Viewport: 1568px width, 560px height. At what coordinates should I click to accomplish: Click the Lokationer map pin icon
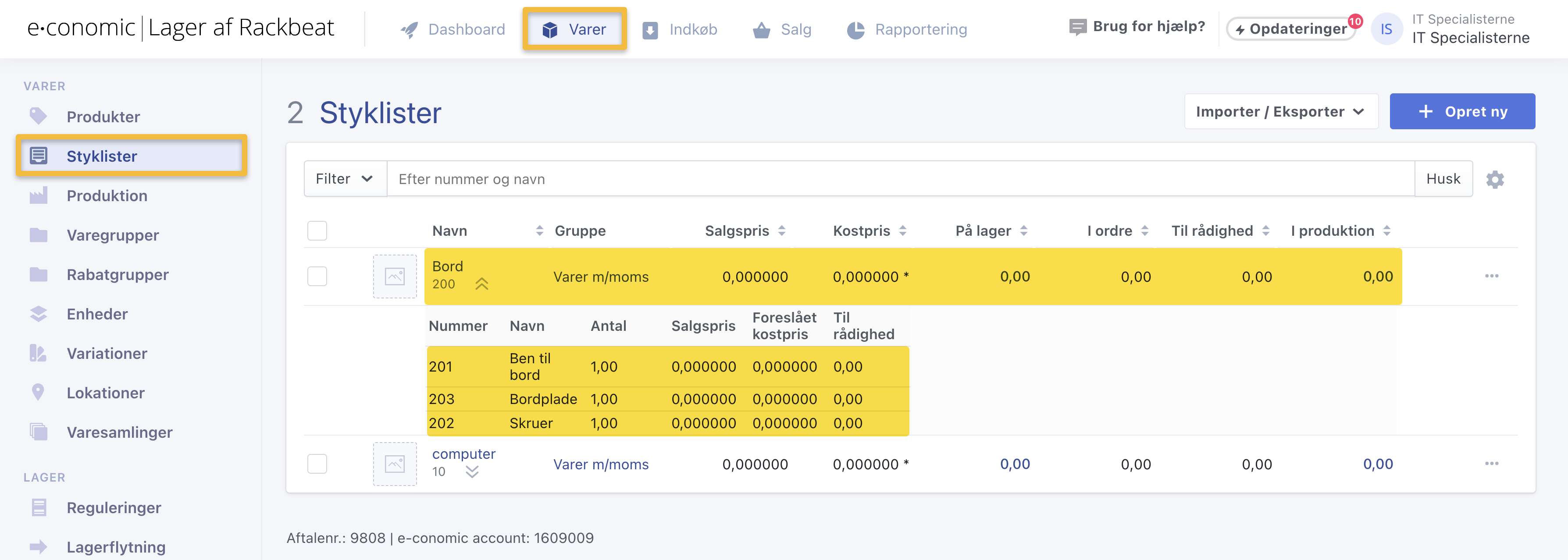pos(38,393)
